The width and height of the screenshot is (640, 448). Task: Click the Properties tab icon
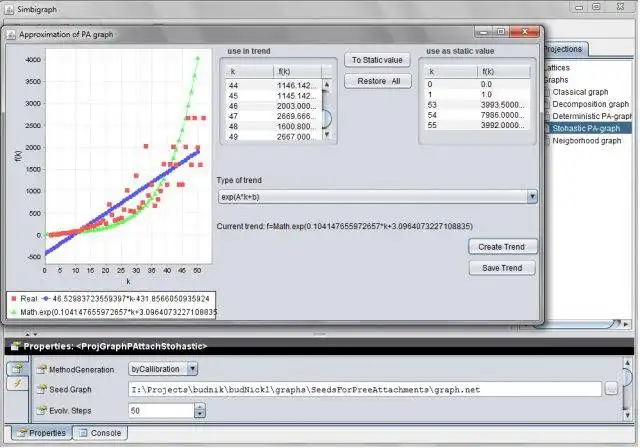22,432
